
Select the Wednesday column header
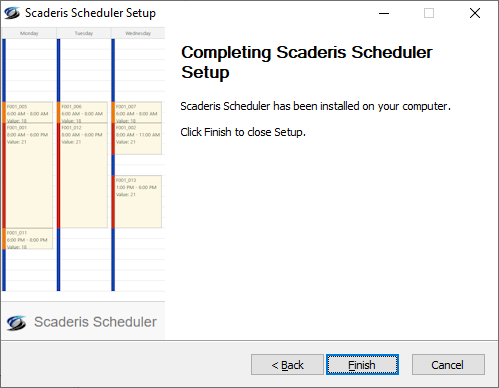coord(138,33)
